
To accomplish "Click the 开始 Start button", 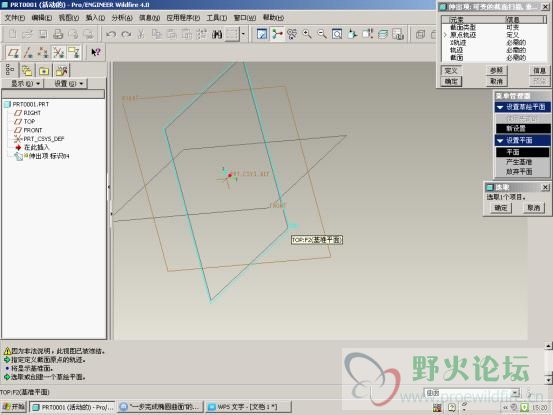I will click(14, 407).
